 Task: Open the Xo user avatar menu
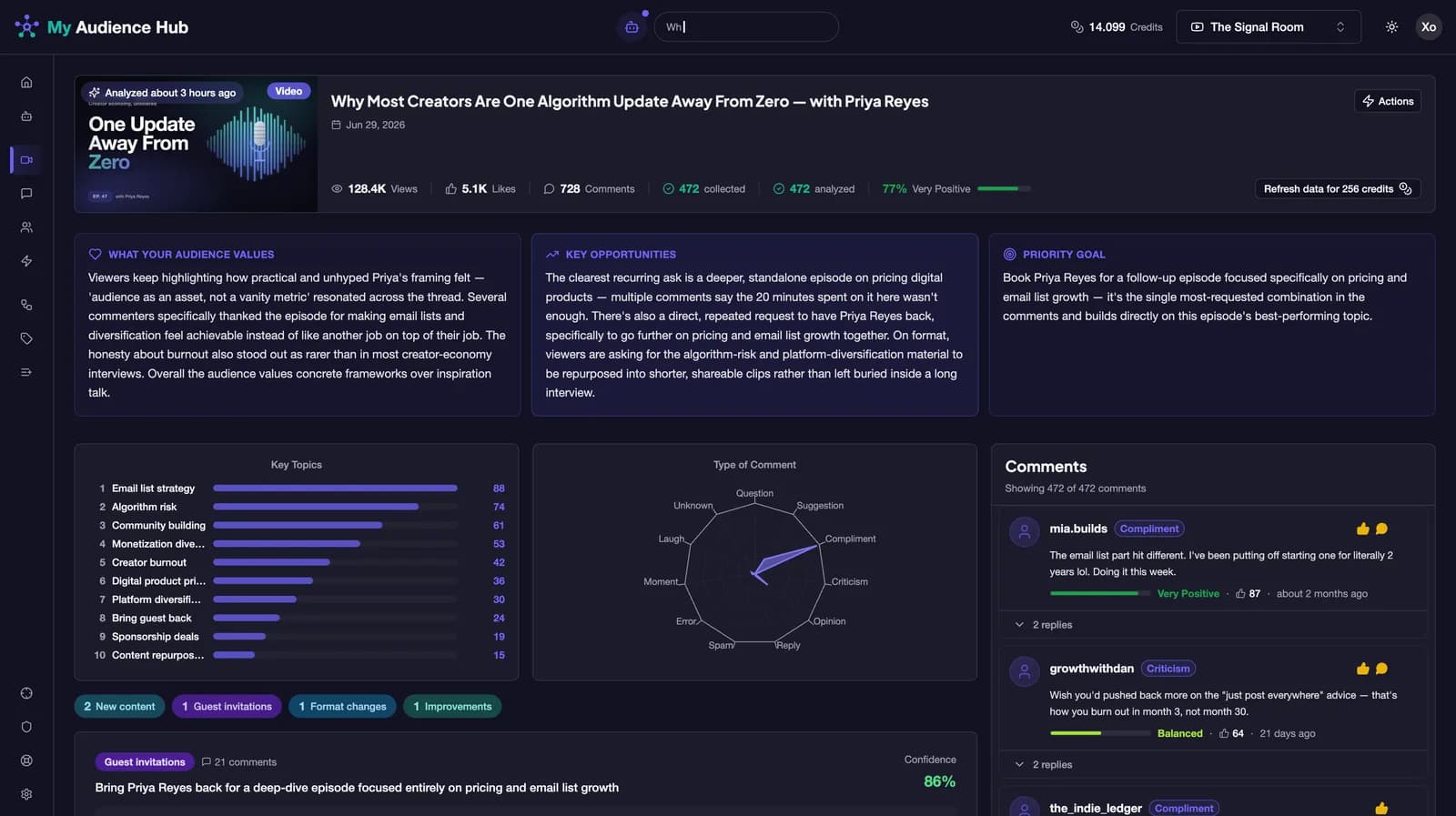click(1429, 27)
